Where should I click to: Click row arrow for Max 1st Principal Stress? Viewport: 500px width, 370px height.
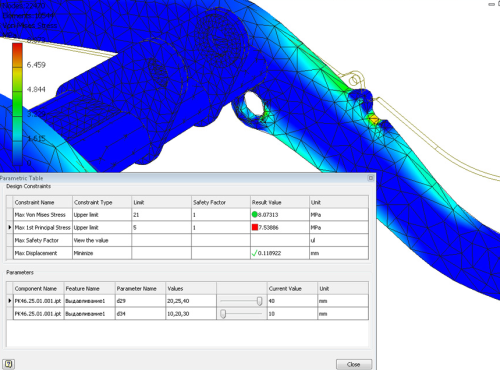click(10, 227)
